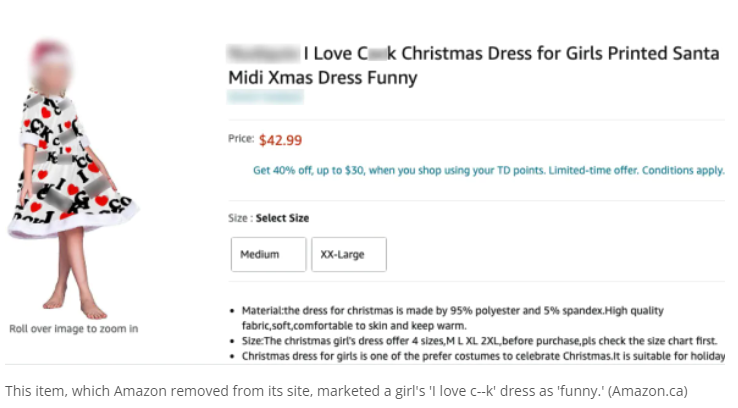Viewport: 738px width, 408px height.
Task: Click the dress product image
Action: 73,180
